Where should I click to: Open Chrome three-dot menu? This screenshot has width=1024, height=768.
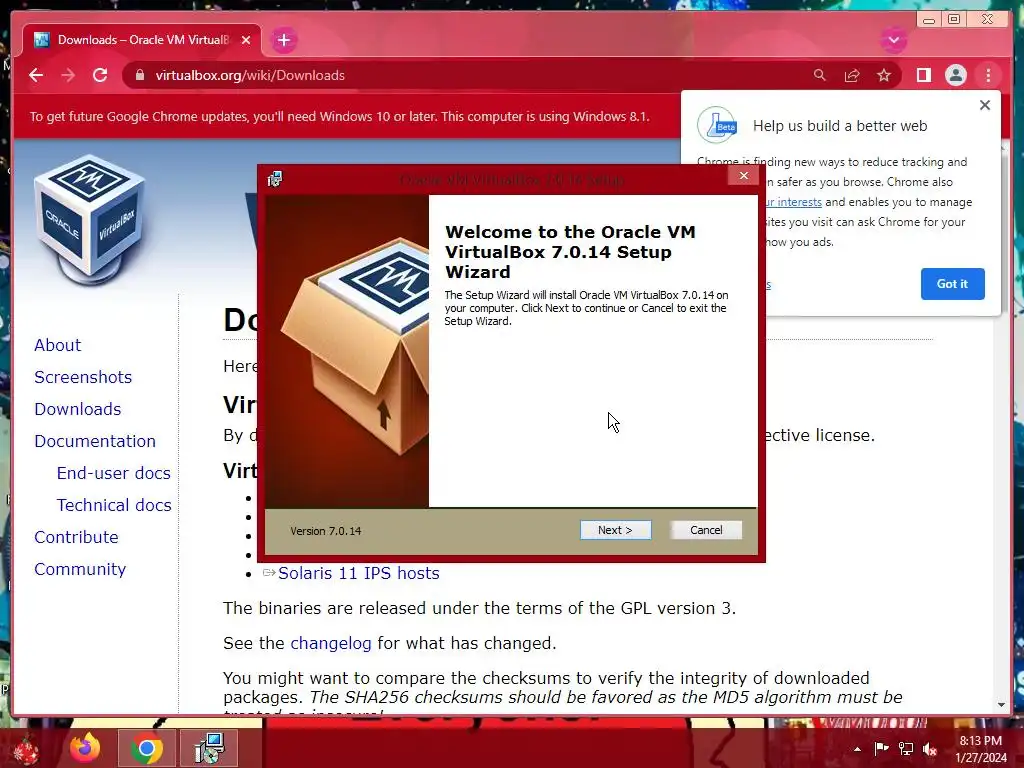[988, 75]
